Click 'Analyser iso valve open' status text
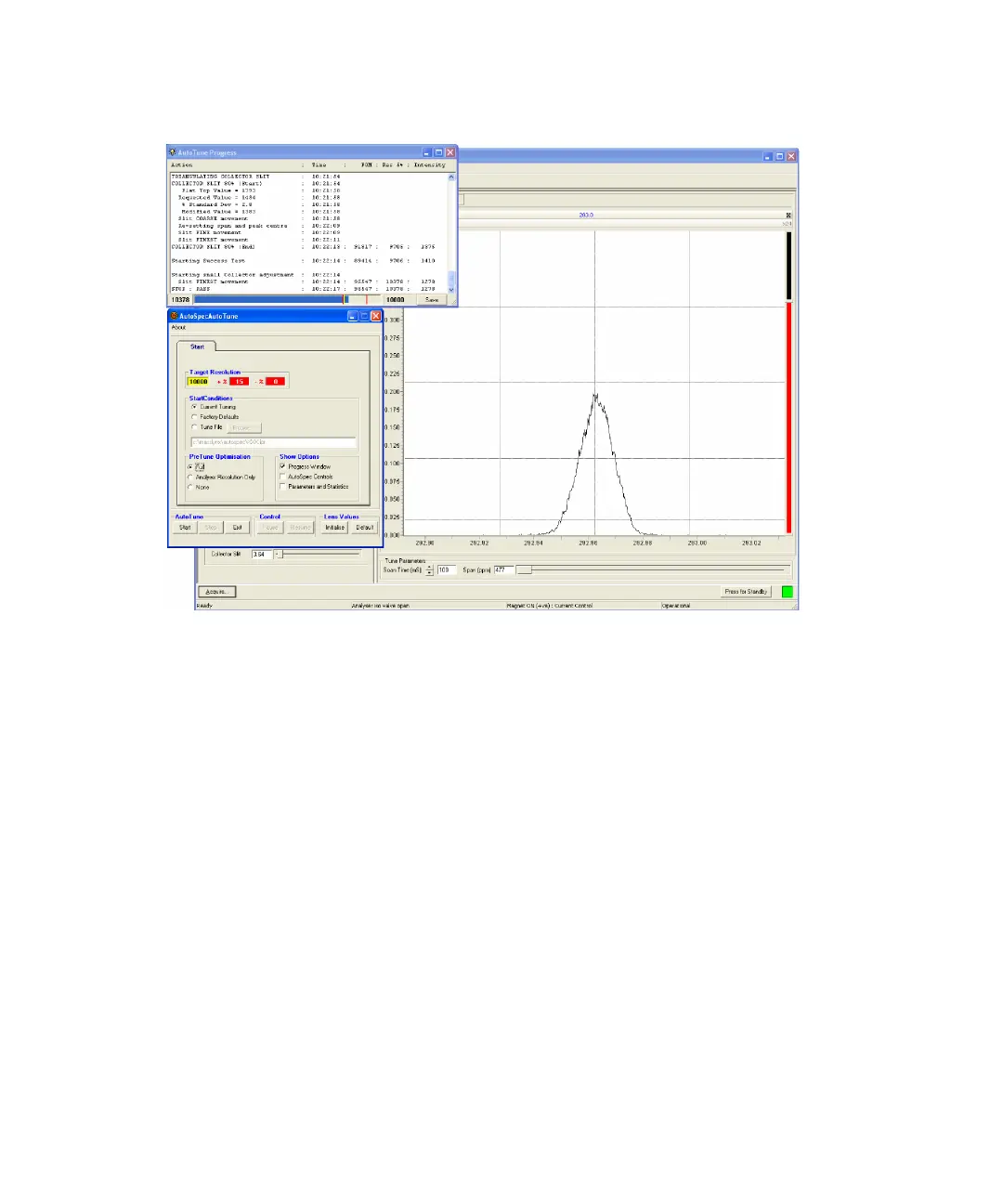 pyautogui.click(x=380, y=606)
